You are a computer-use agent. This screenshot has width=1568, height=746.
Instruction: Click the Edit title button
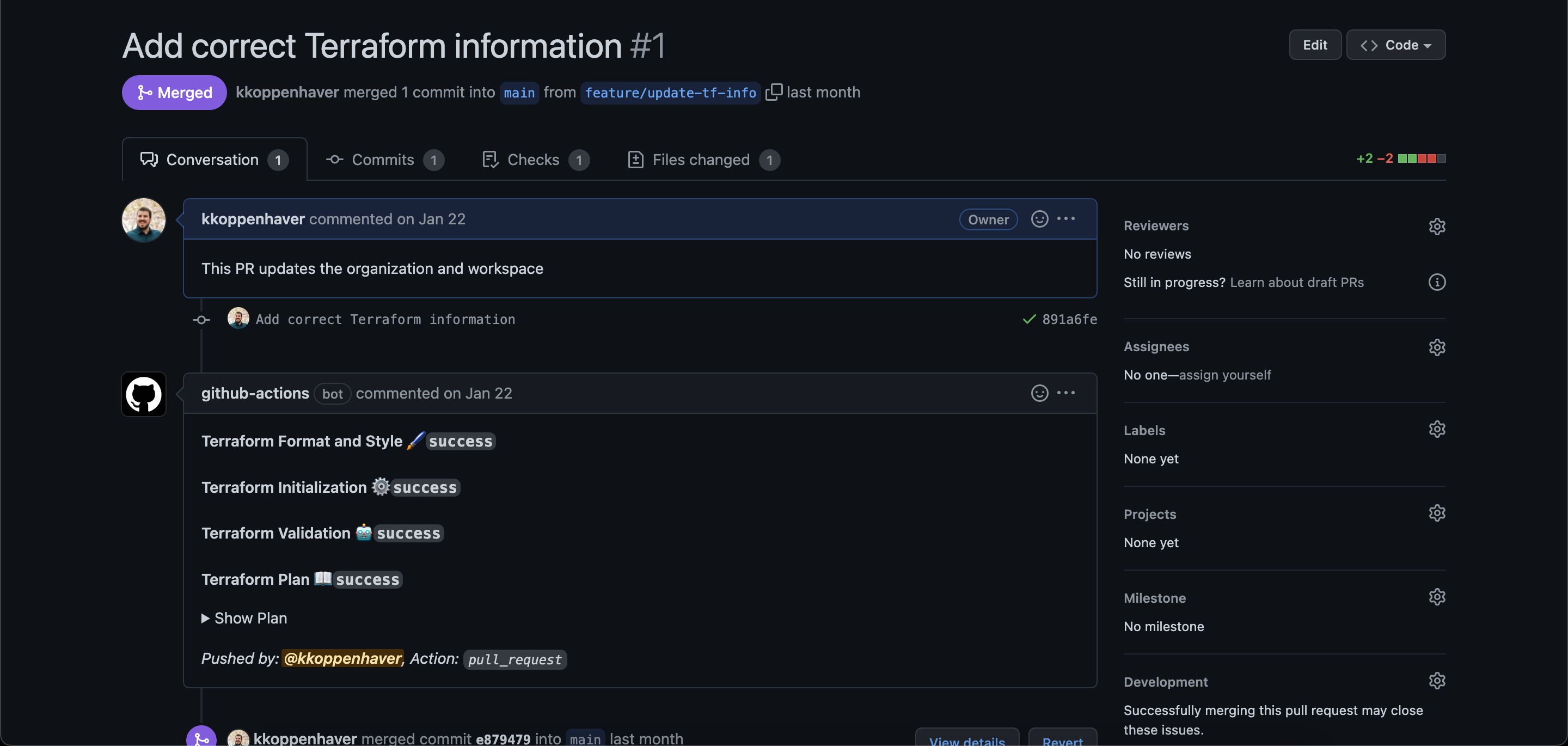click(x=1315, y=45)
